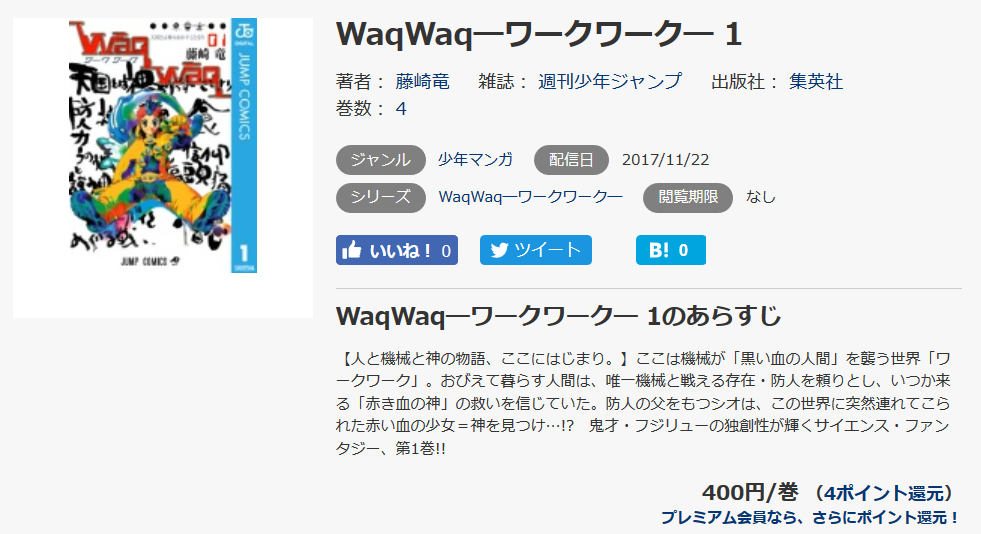The height and width of the screenshot is (534, 981).
Task: Click the thumbs-up icon on the いいね button
Action: point(352,250)
